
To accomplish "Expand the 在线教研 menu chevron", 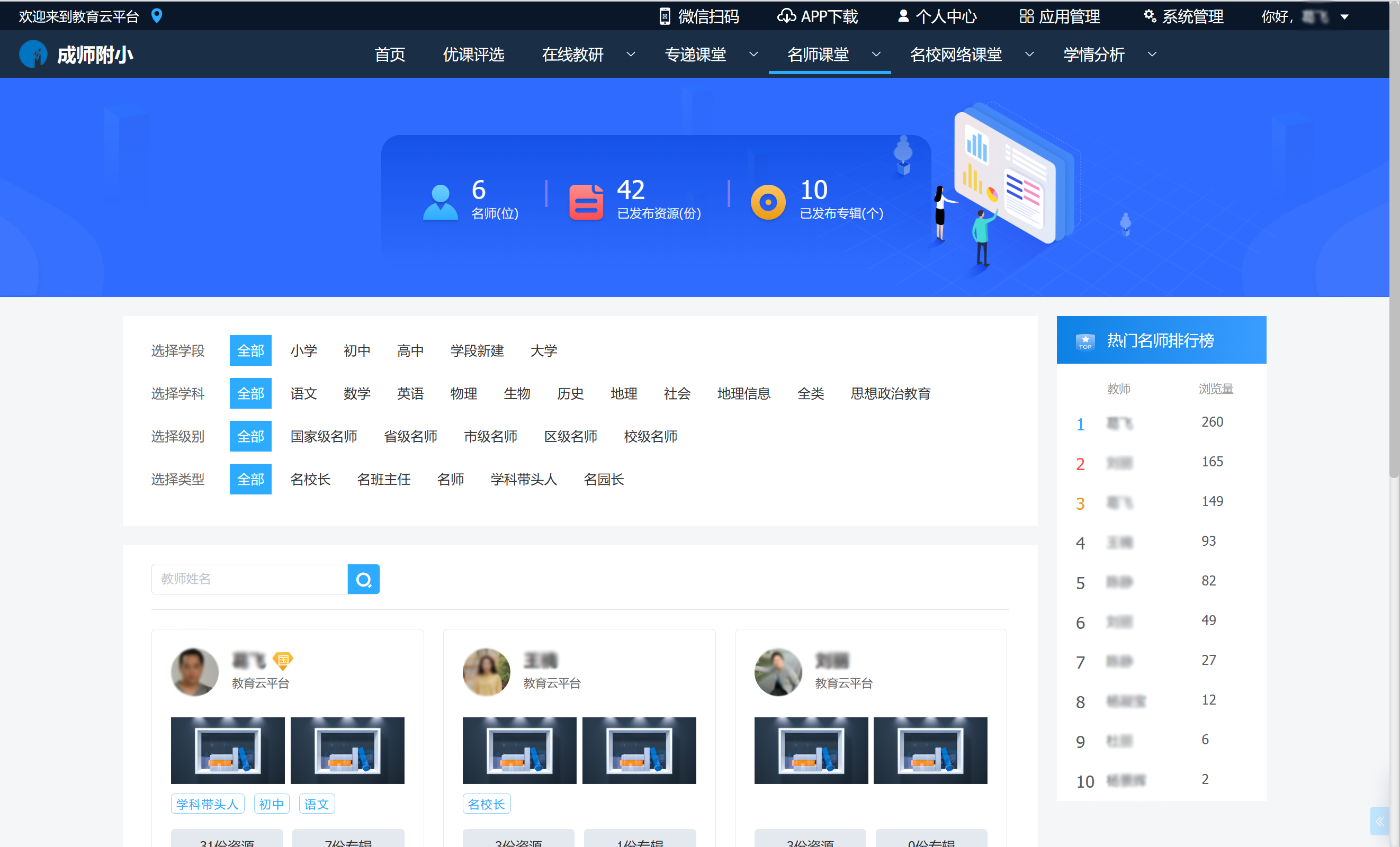I will click(x=631, y=55).
